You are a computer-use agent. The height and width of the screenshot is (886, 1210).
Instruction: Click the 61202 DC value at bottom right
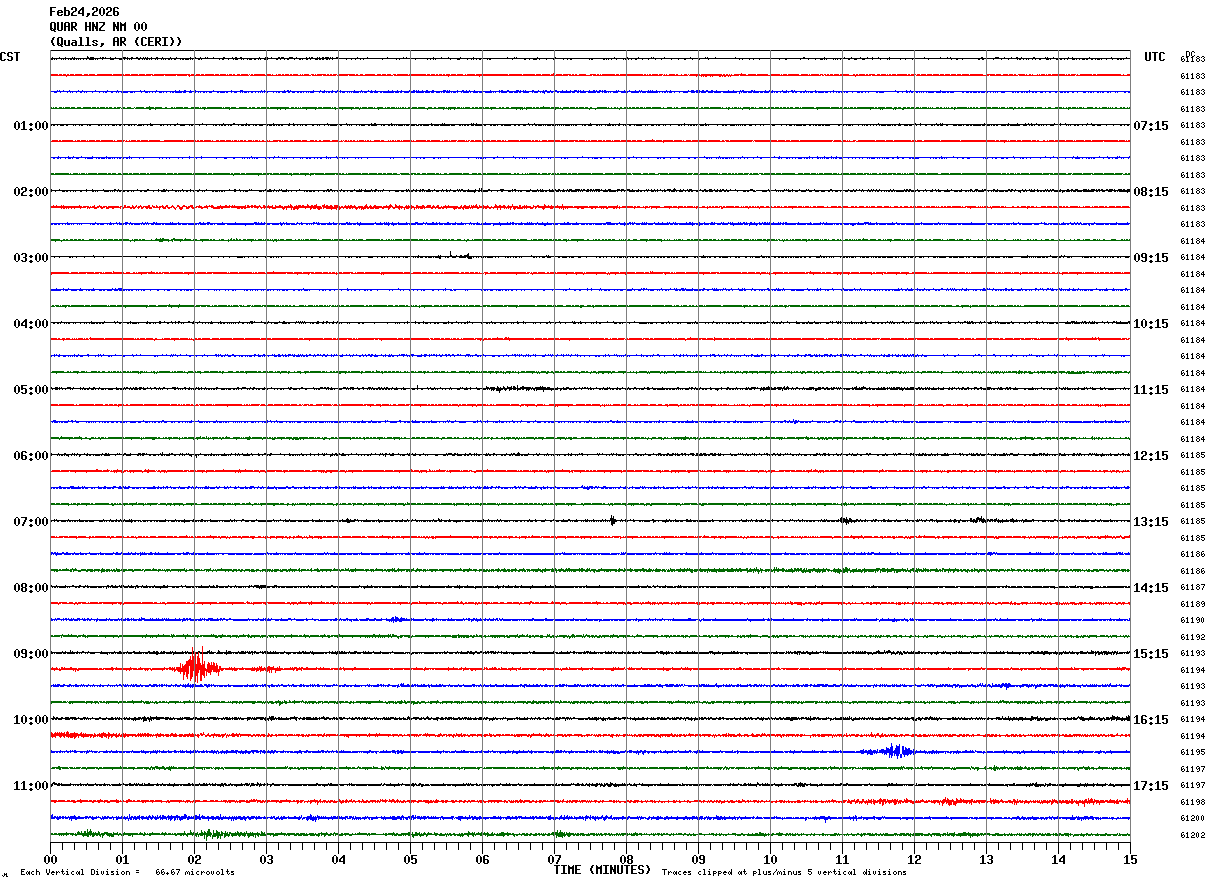(x=1192, y=835)
